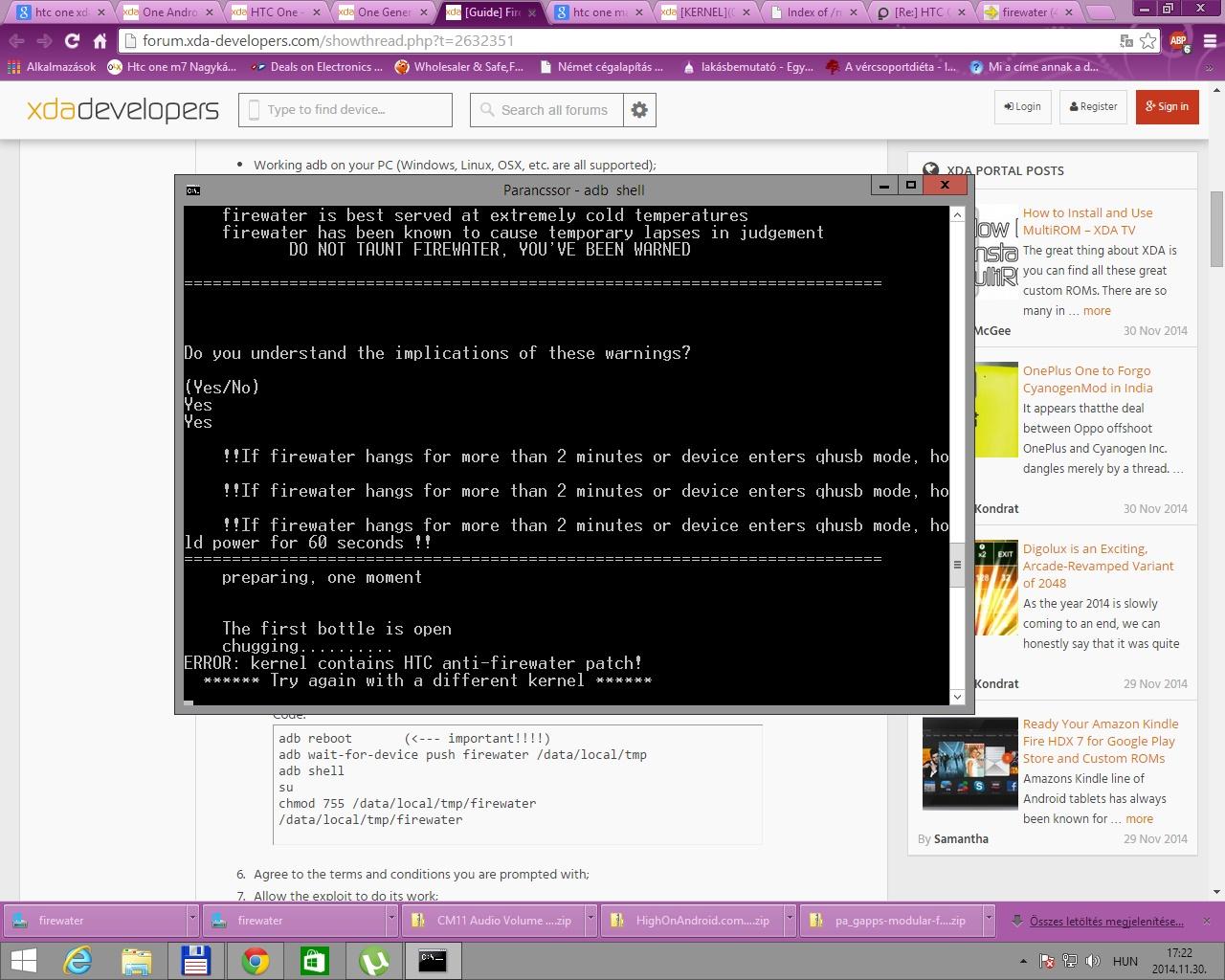This screenshot has height=980, width=1225.
Task: Click the web page vertical scrollbar thumb
Action: (x=1217, y=230)
